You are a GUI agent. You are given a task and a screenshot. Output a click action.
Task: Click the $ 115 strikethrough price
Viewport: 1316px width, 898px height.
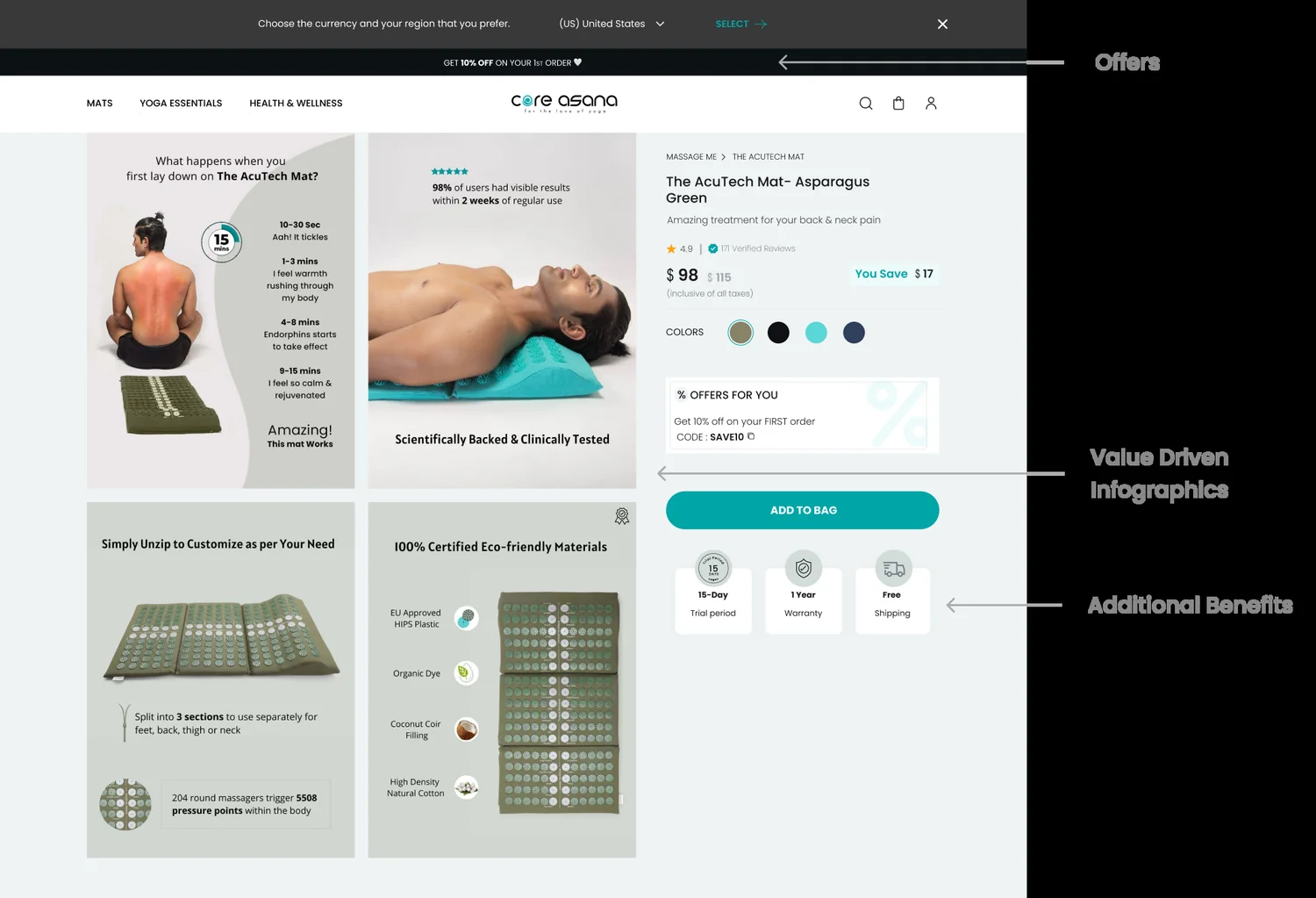pyautogui.click(x=719, y=277)
